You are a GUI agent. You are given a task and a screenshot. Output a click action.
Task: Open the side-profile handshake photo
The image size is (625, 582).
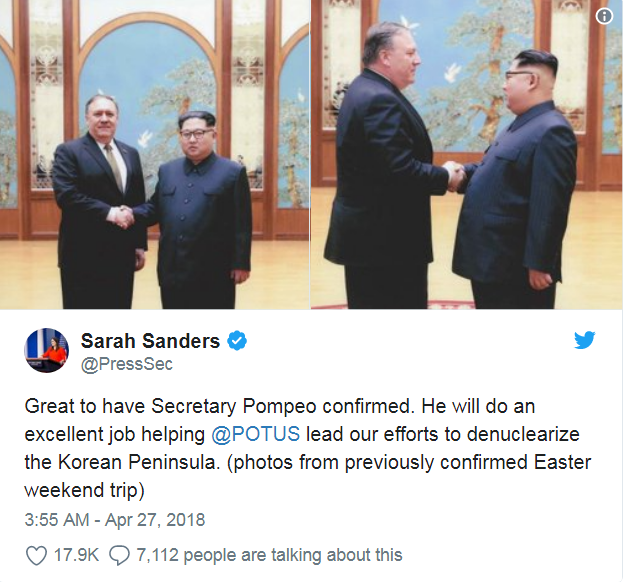pos(467,154)
